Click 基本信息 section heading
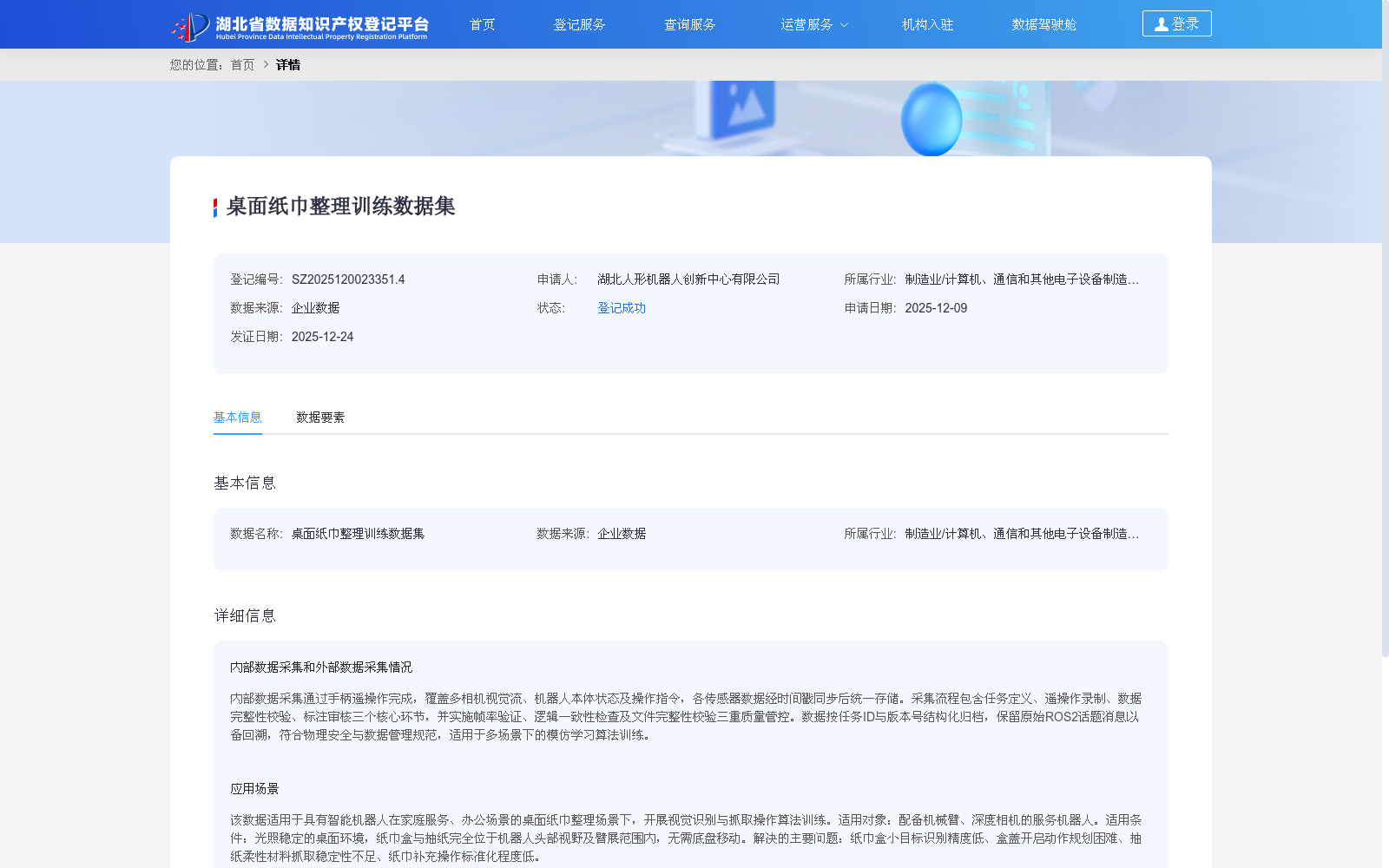This screenshot has height=868, width=1389. 245,483
